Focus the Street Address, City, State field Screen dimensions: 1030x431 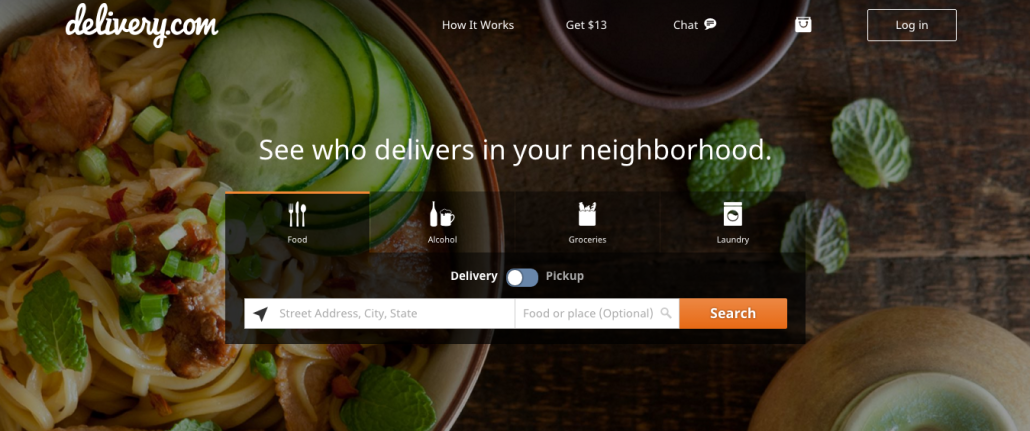(380, 313)
